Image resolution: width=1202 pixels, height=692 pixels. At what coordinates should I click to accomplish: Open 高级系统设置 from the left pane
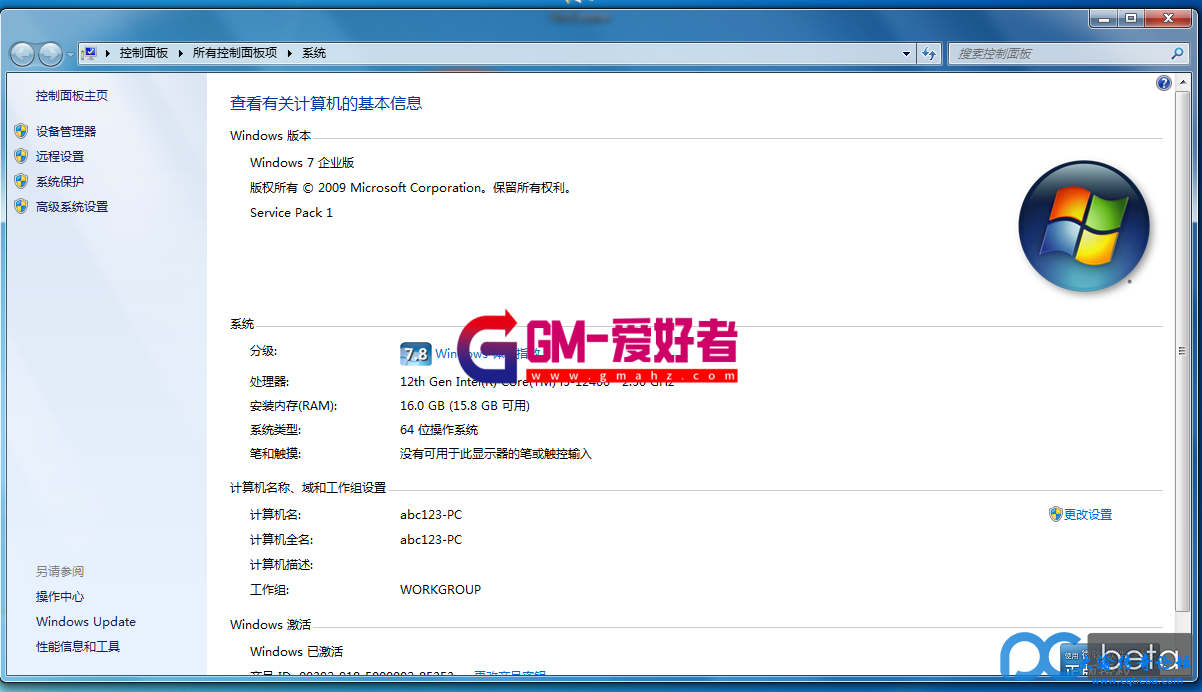click(x=72, y=206)
